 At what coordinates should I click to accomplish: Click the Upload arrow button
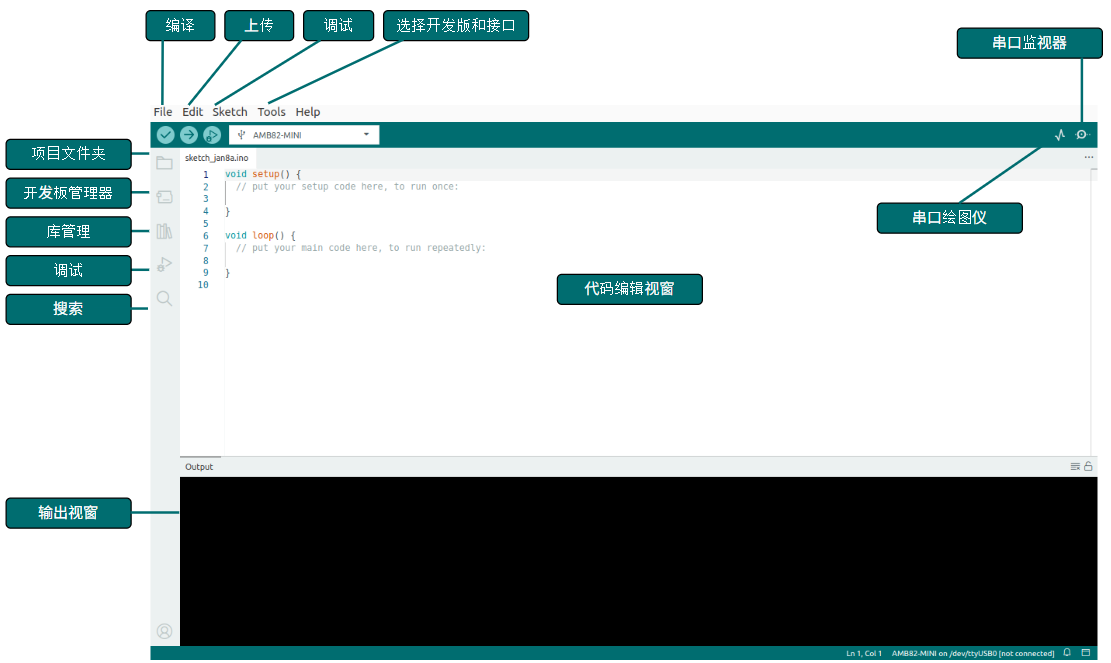(x=188, y=135)
